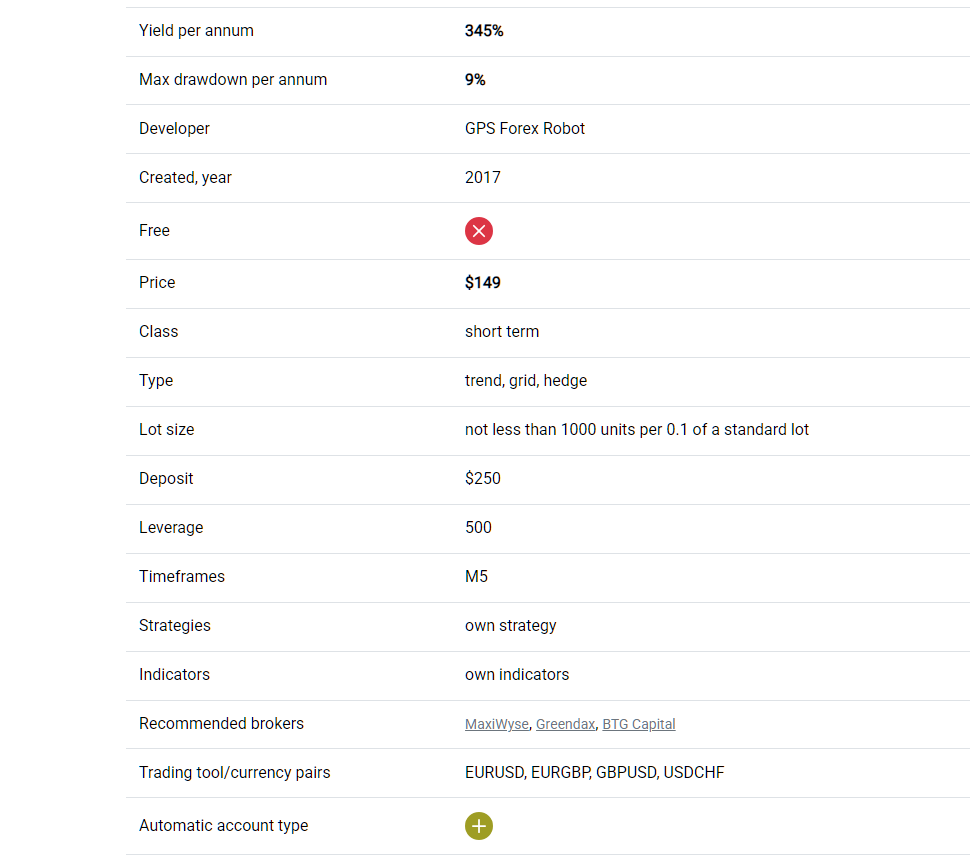The height and width of the screenshot is (859, 970).
Task: Click the 'own indicators' value
Action: point(517,675)
